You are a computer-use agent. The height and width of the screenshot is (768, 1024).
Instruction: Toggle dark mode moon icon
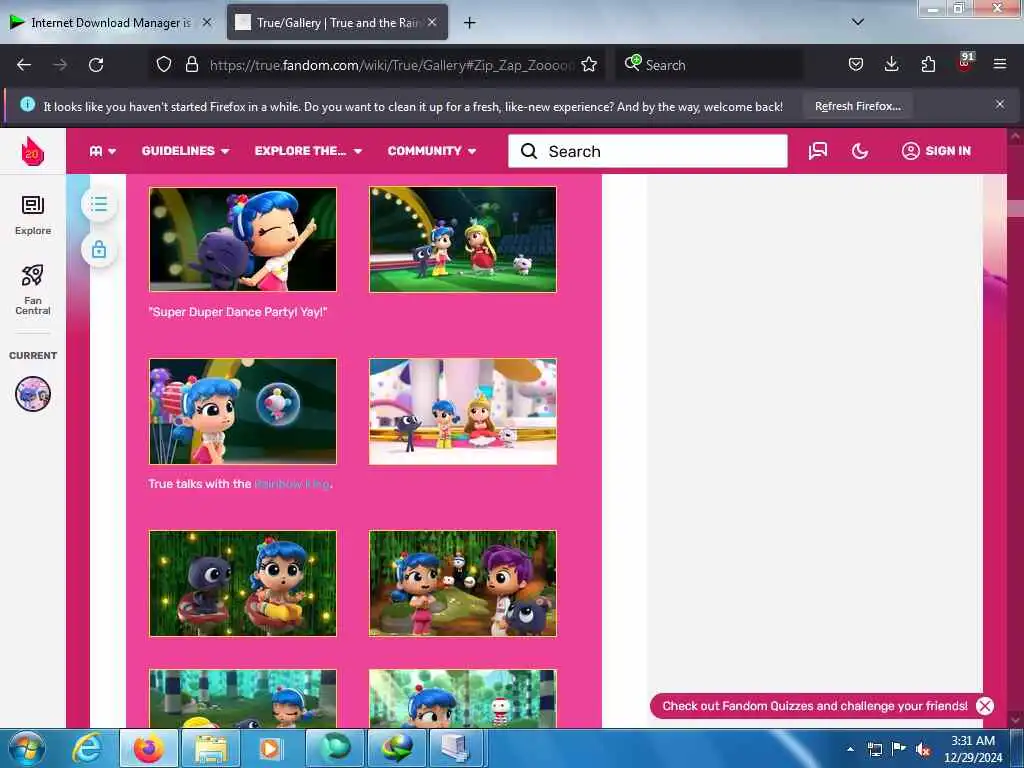tap(860, 151)
